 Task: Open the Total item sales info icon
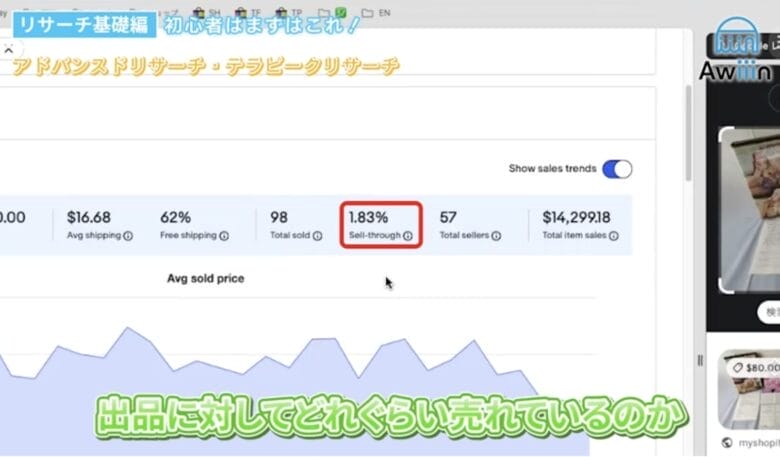click(613, 236)
